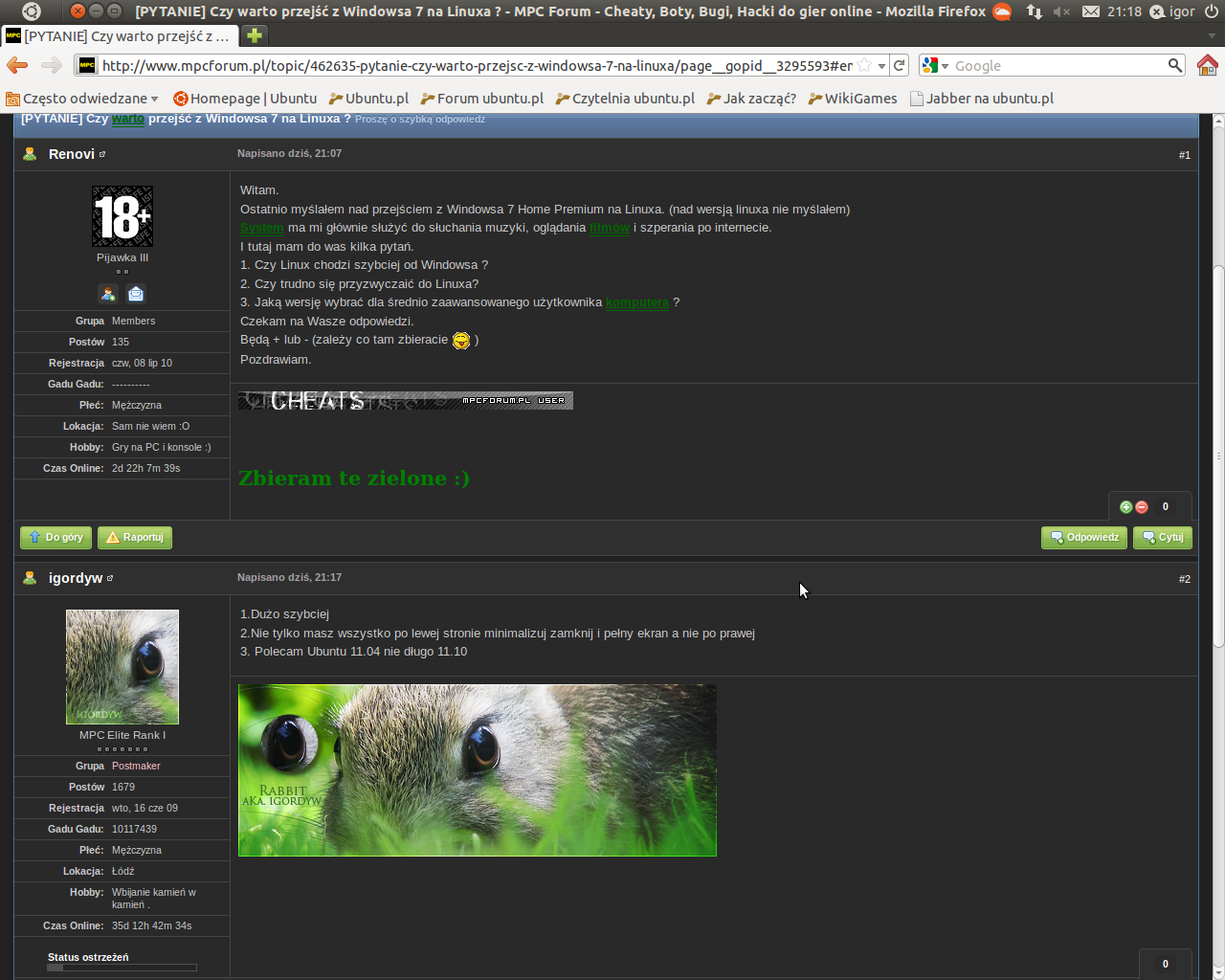Open WikiGames bookmark
Screen dimensions: 1225x980
coord(853,99)
